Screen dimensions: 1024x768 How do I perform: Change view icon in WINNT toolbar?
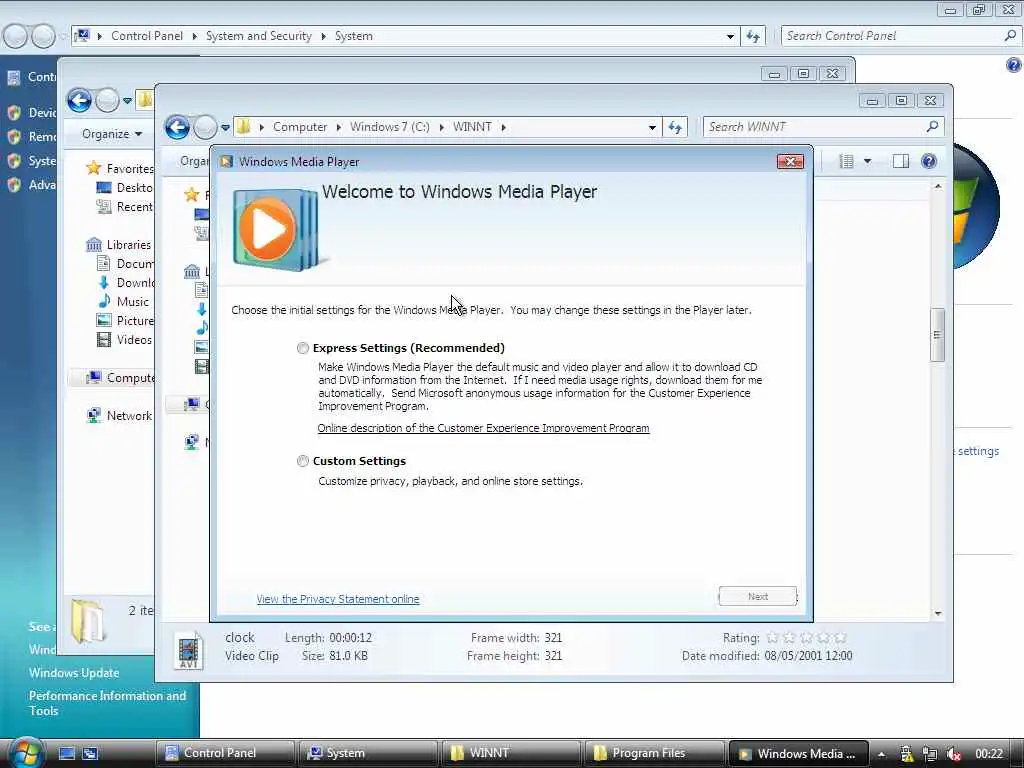[x=846, y=161]
